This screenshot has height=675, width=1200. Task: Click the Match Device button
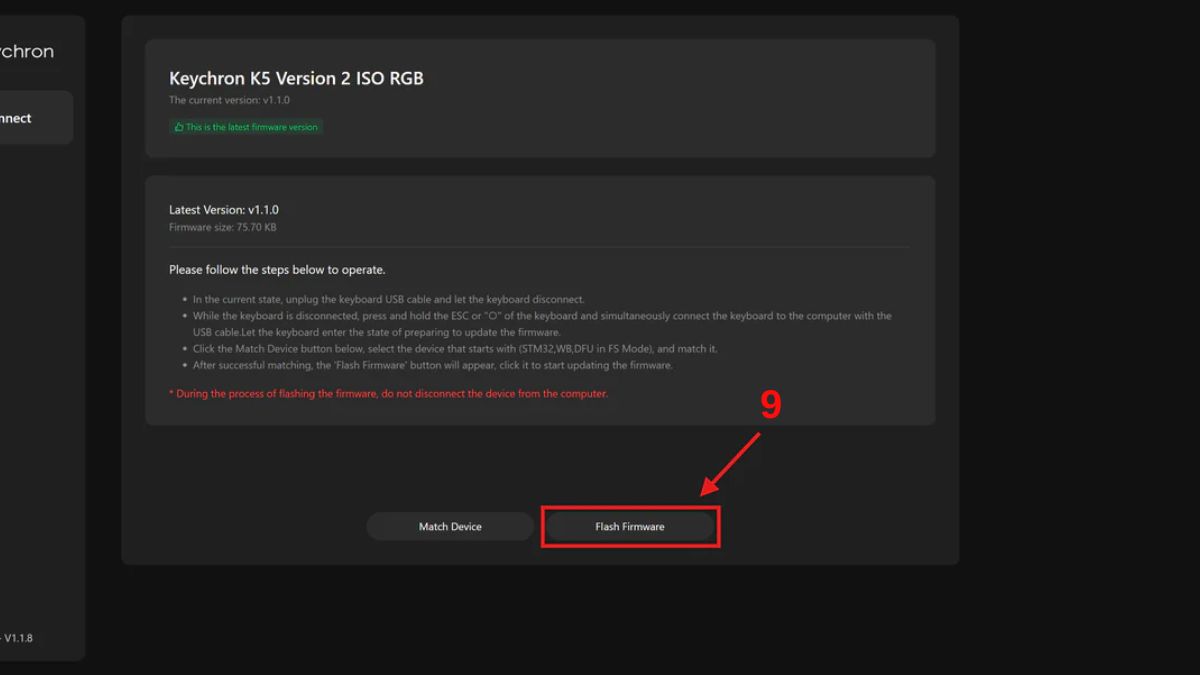(450, 525)
